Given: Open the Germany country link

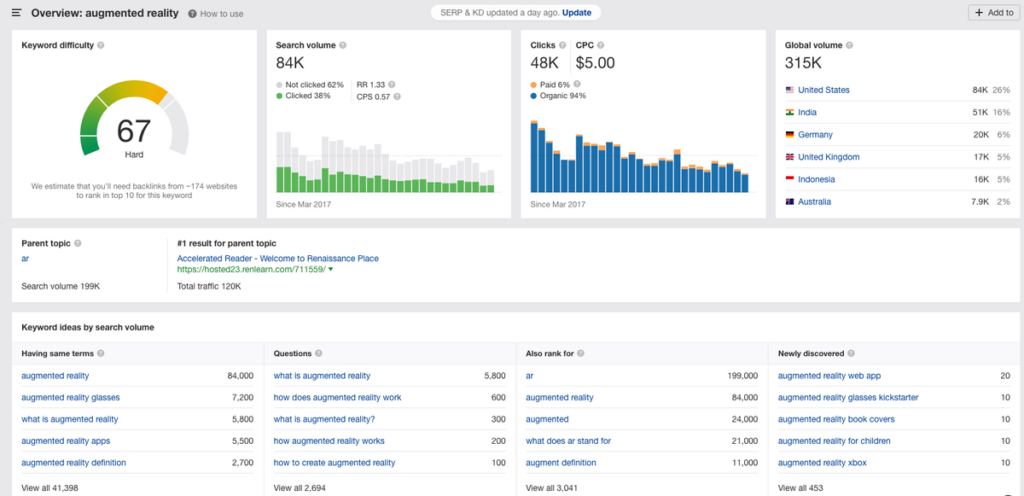Looking at the screenshot, I should (815, 134).
